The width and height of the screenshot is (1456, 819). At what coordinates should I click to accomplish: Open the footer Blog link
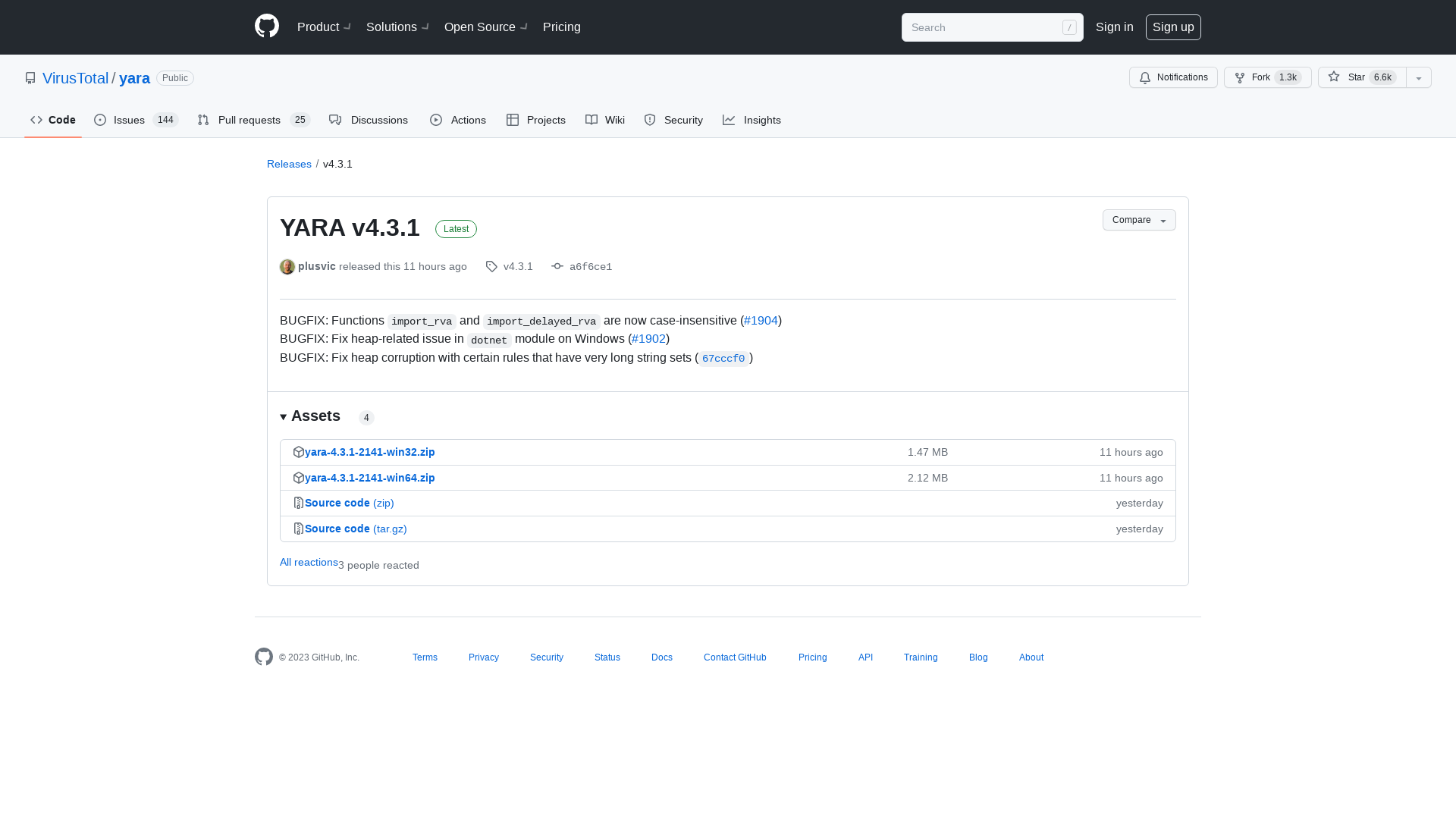pos(978,657)
